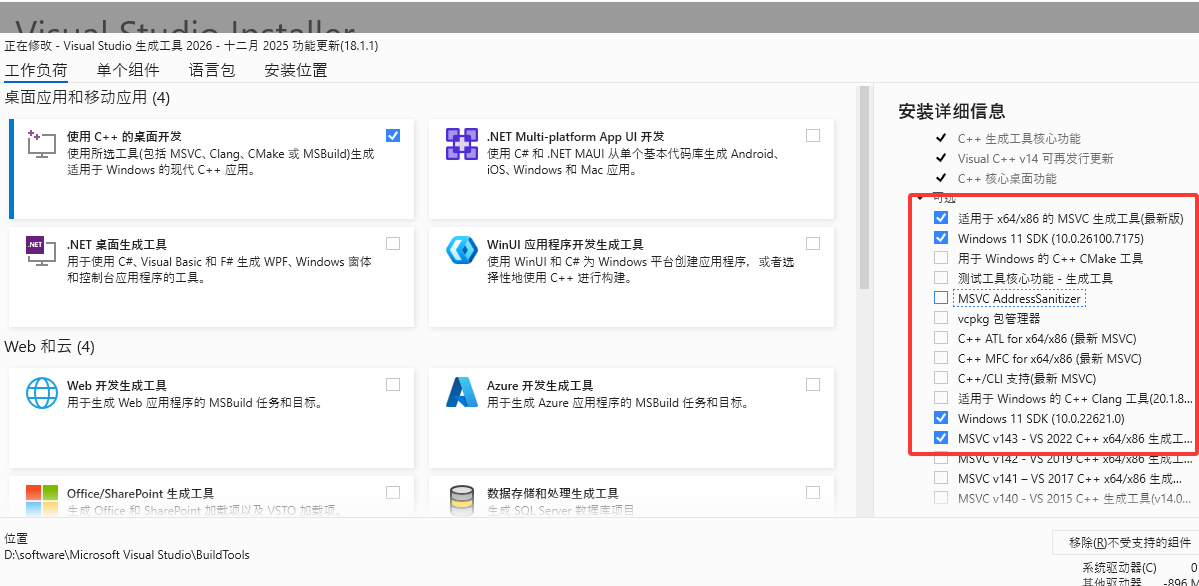Tick the MSVC AddressSanitizer checkbox
The image size is (1199, 586).
coord(941,298)
